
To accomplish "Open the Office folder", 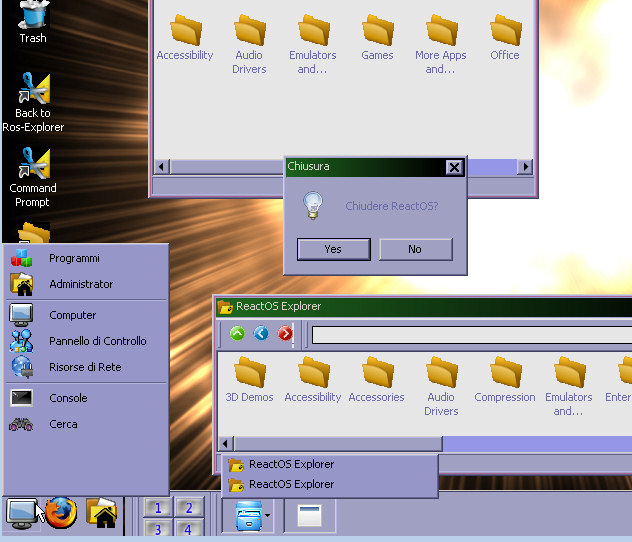I will pyautogui.click(x=505, y=38).
